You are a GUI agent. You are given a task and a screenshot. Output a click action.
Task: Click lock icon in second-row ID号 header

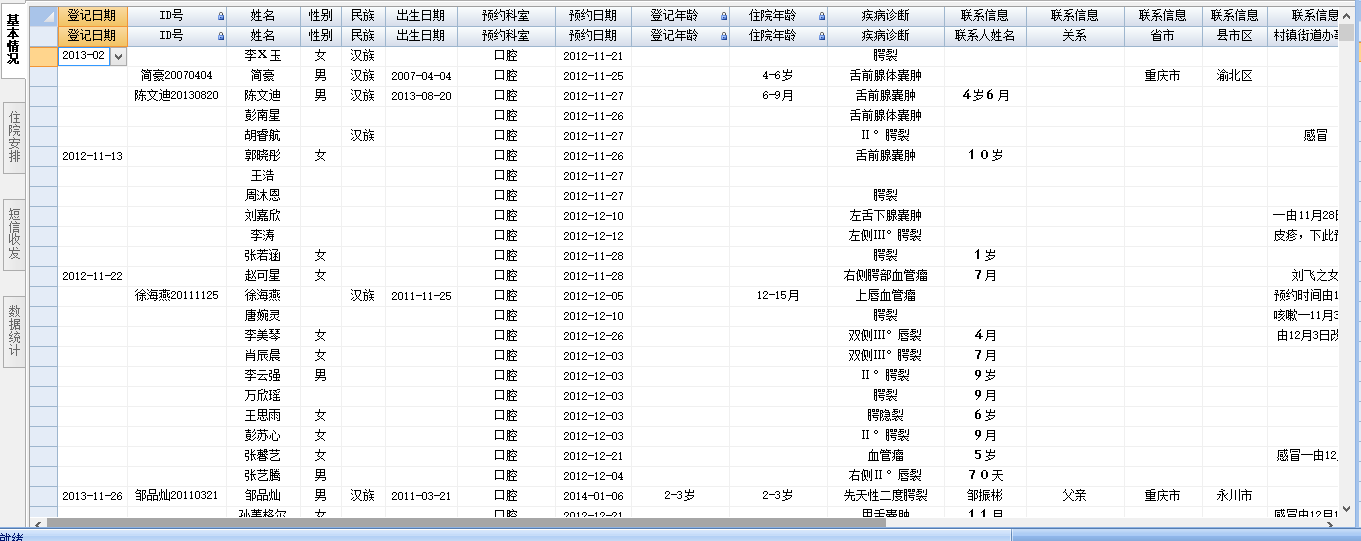pyautogui.click(x=220, y=36)
